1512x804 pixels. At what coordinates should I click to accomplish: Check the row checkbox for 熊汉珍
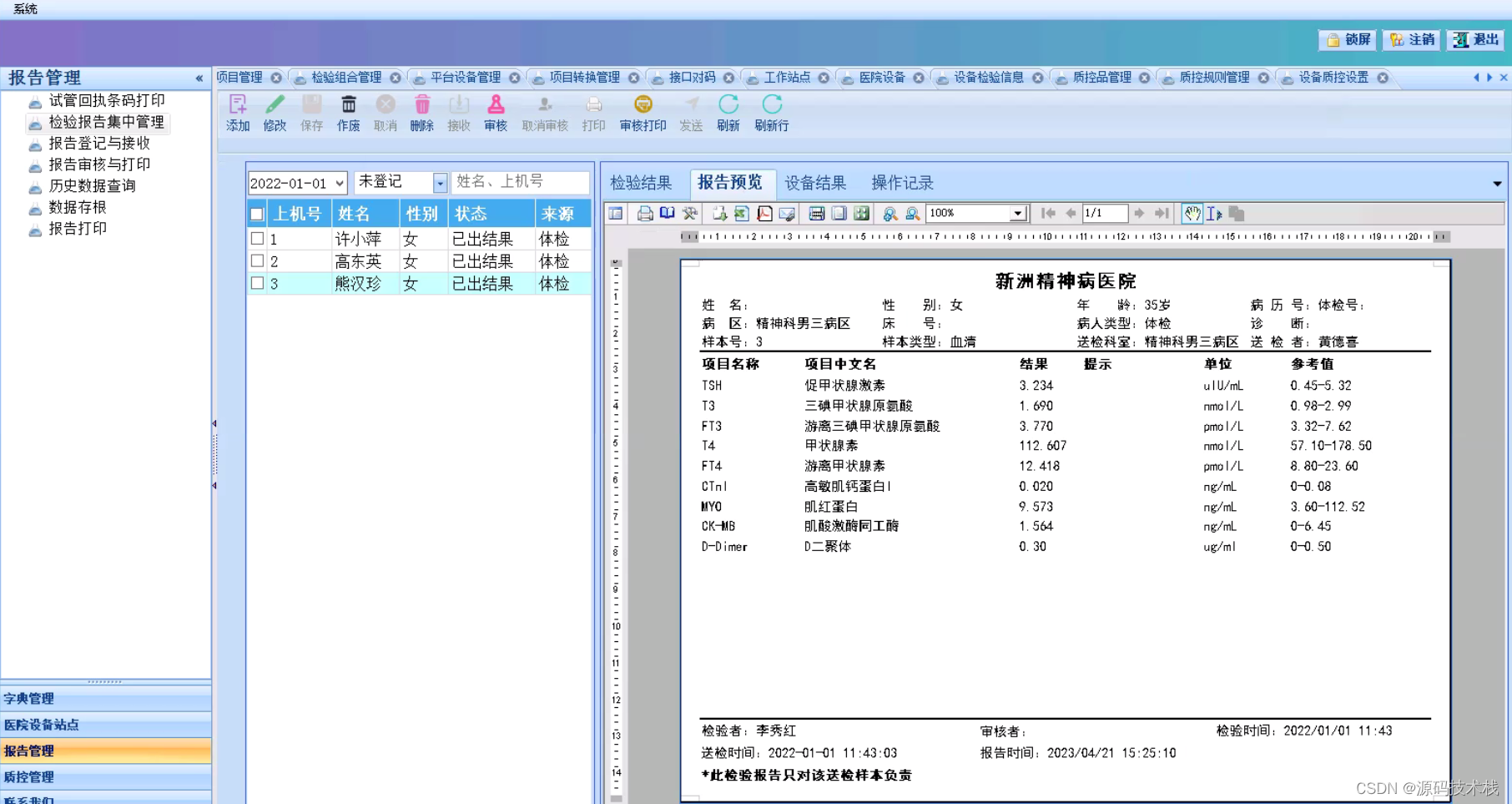point(257,283)
